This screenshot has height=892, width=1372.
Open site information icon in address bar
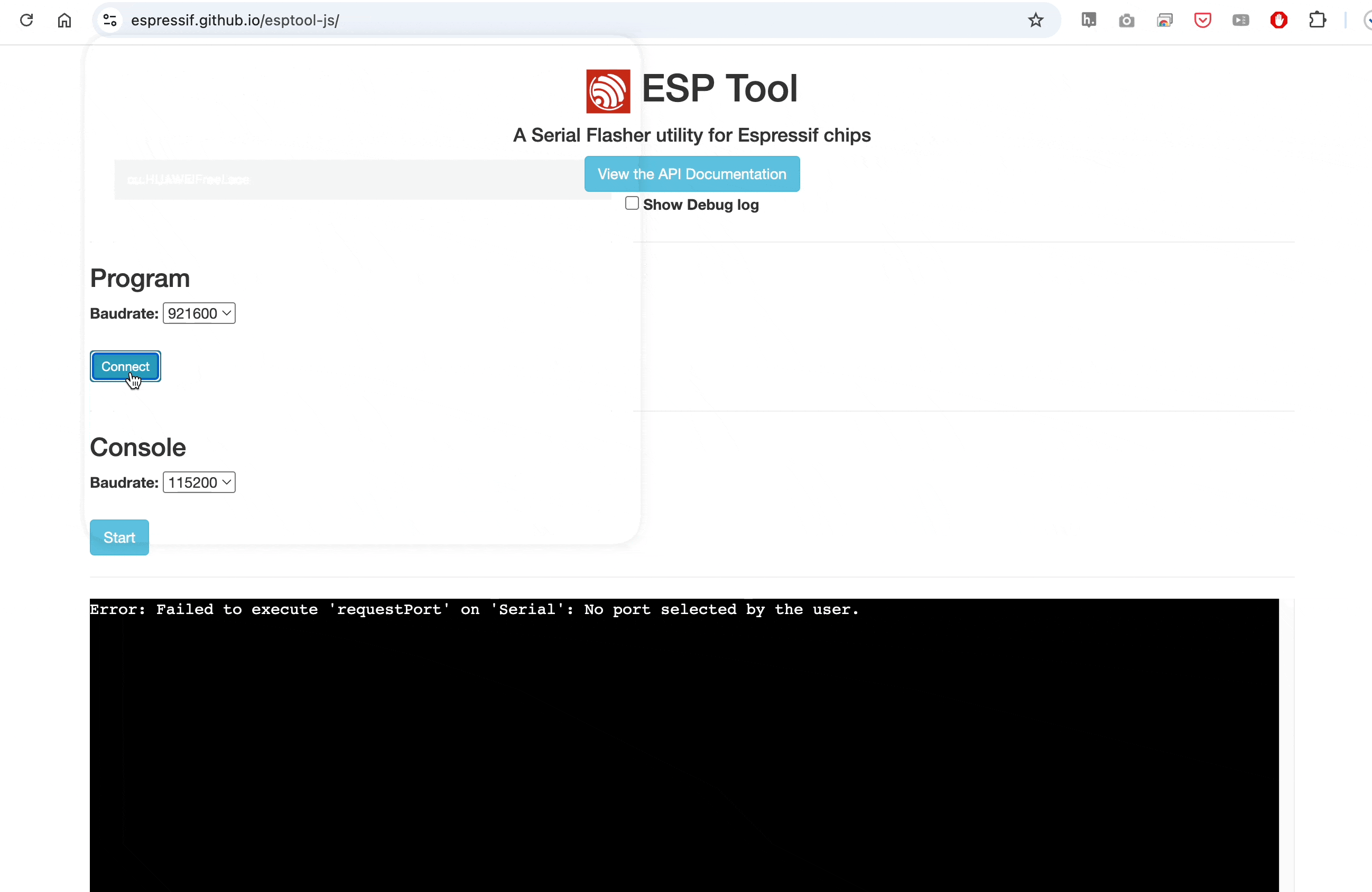(109, 20)
